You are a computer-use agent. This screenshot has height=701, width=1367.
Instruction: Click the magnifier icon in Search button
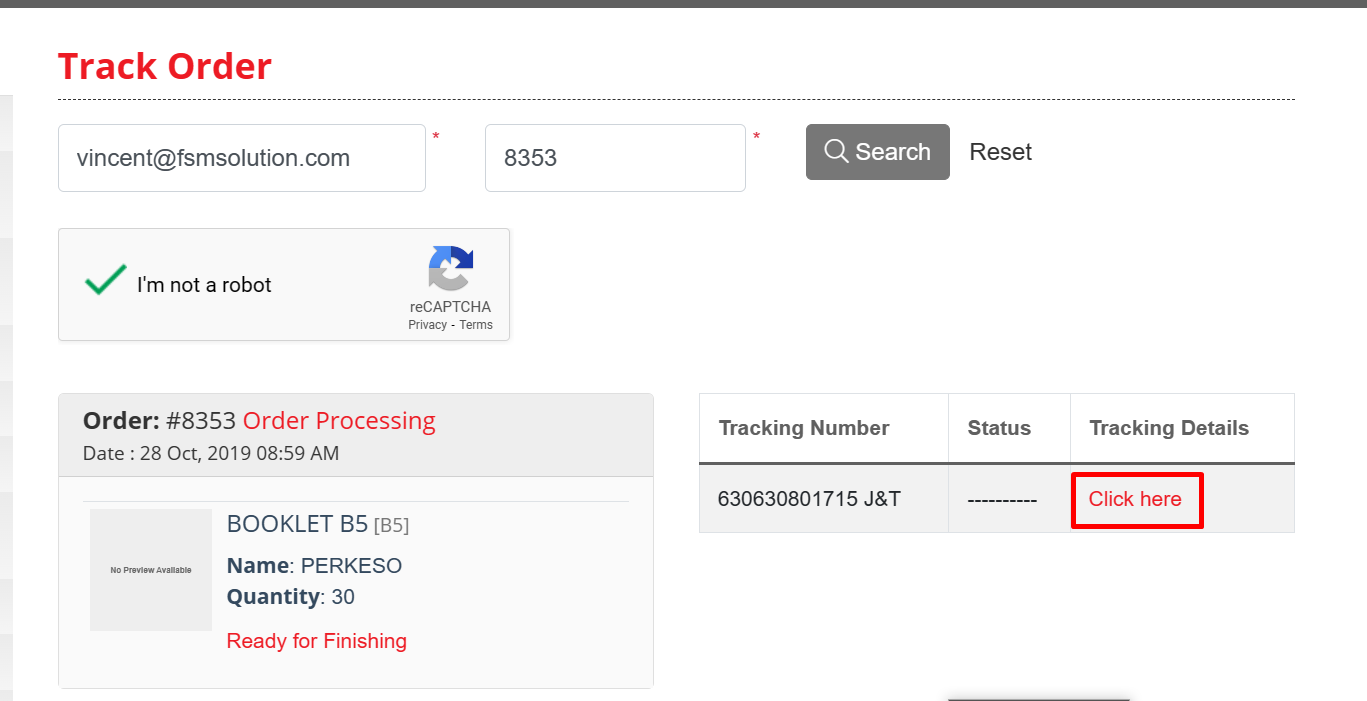pos(836,151)
